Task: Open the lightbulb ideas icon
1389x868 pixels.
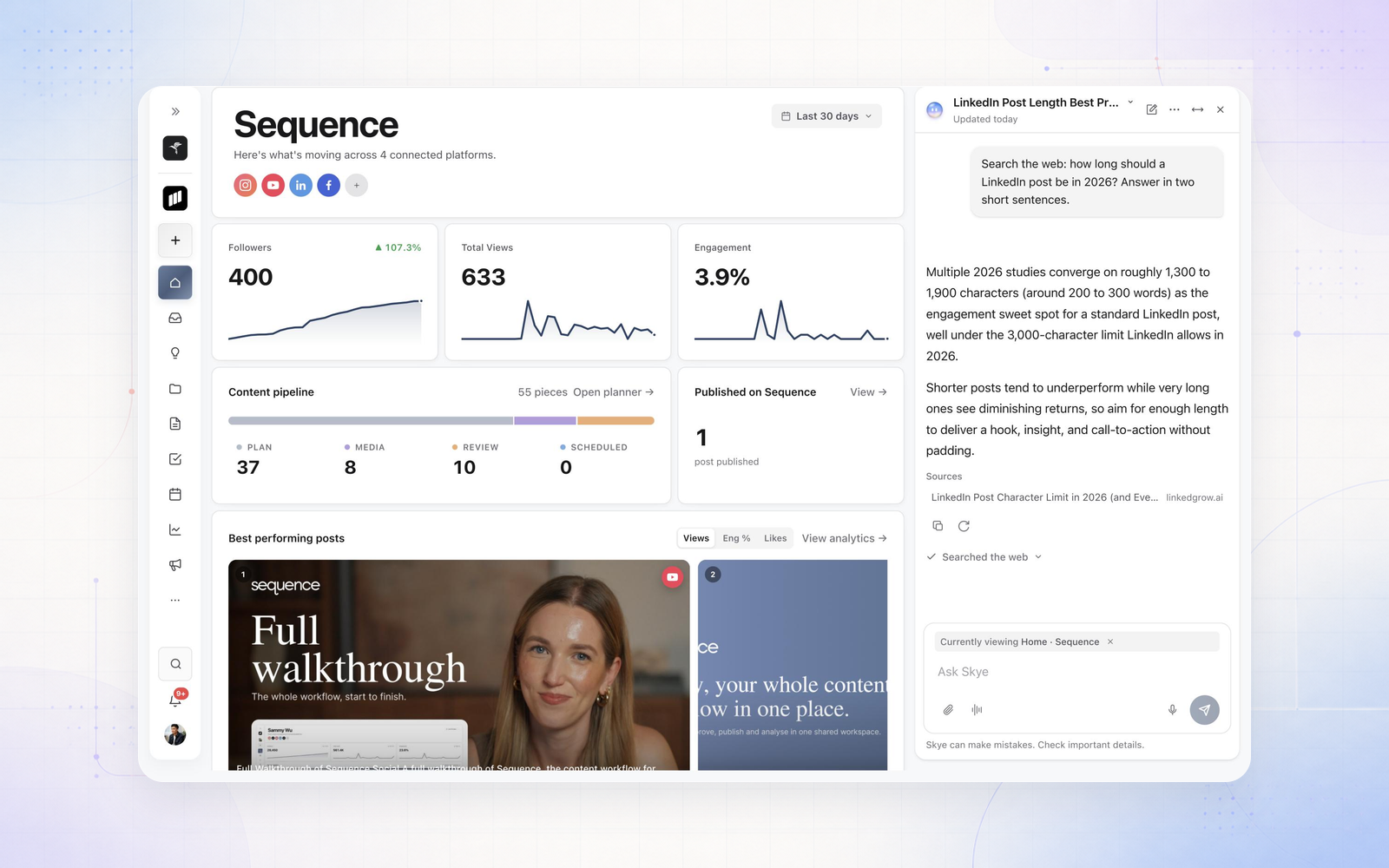Action: coord(175,353)
